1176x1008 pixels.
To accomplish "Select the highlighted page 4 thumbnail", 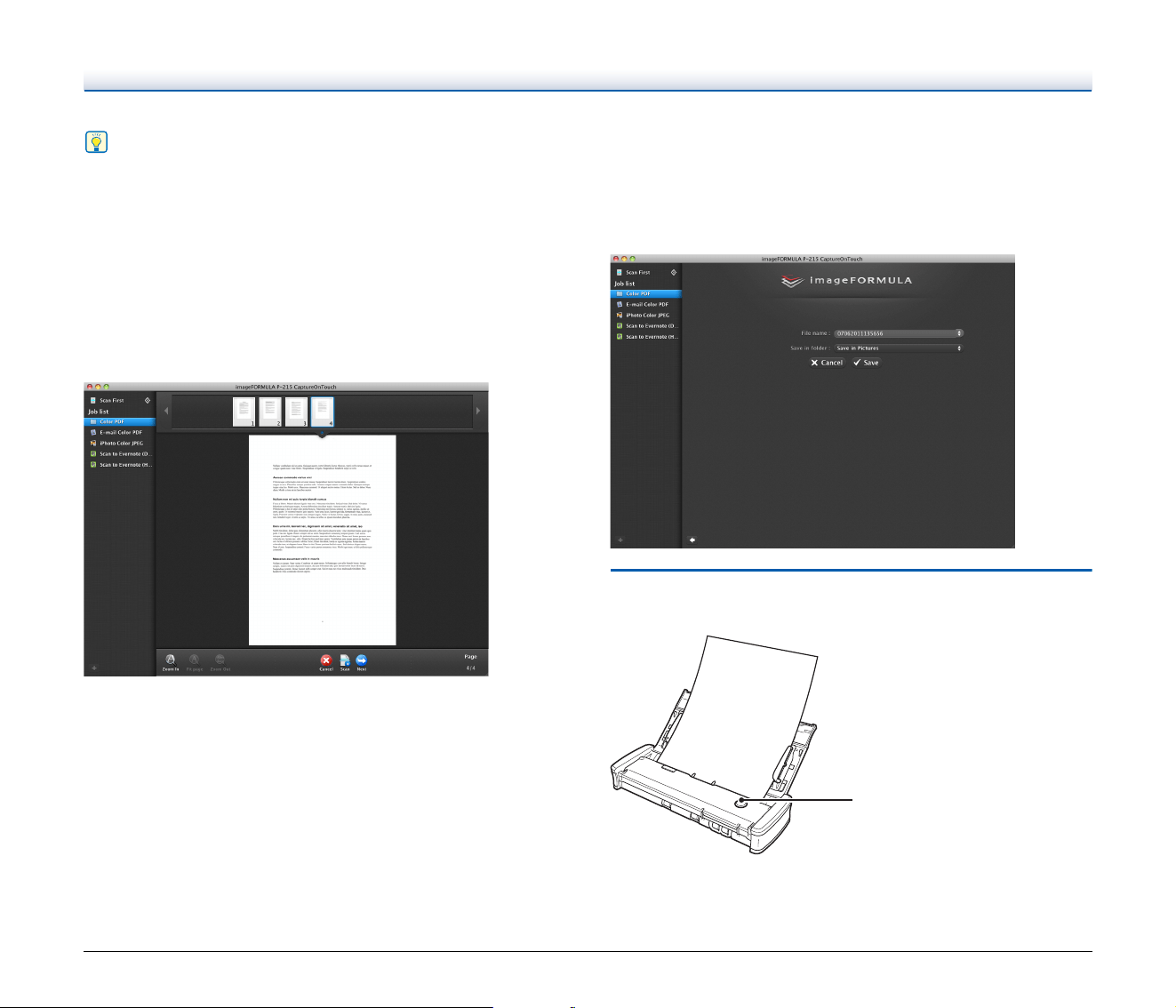I will point(323,412).
